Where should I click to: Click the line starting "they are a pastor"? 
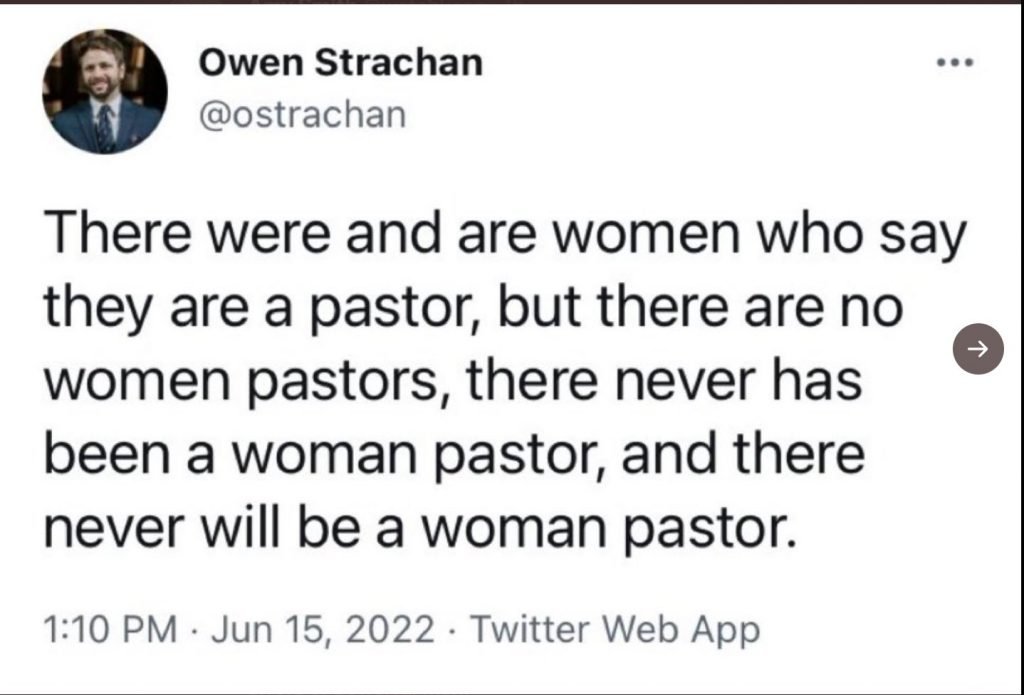(x=473, y=309)
